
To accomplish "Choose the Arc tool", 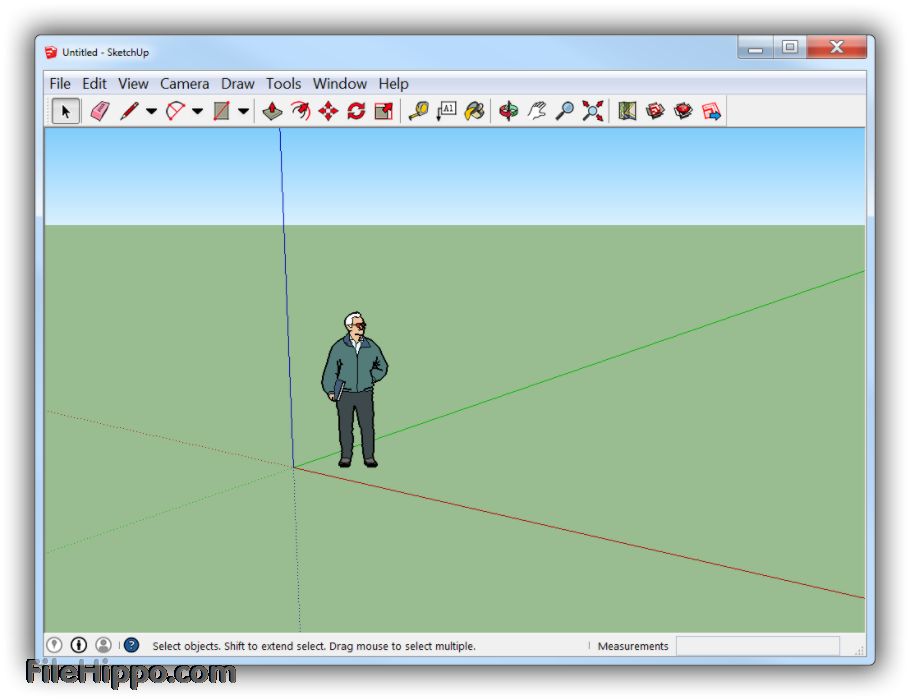I will coord(175,111).
